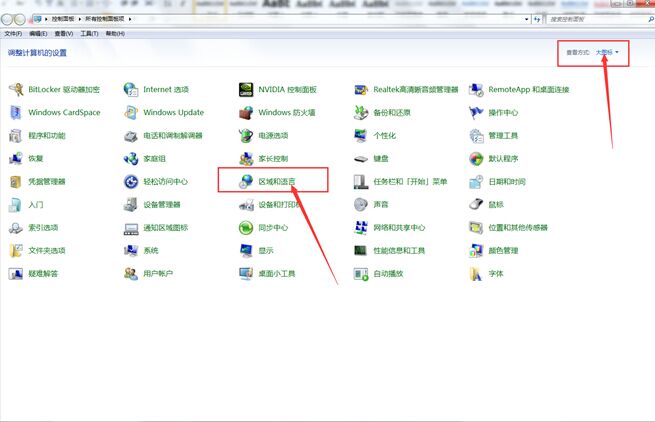Click the 颜色管理 (Color Management) link
This screenshot has height=422, width=655.
(x=503, y=251)
